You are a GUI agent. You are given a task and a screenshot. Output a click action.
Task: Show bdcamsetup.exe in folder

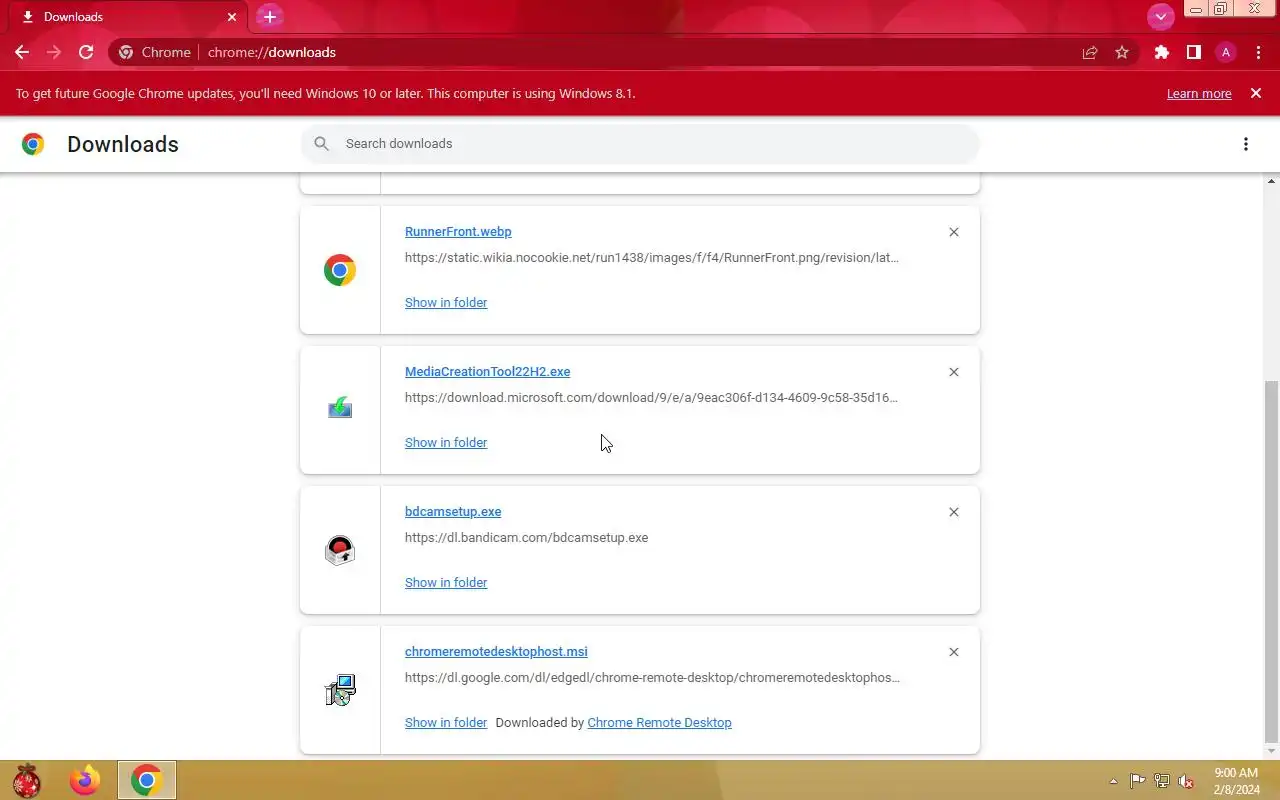[x=446, y=582]
